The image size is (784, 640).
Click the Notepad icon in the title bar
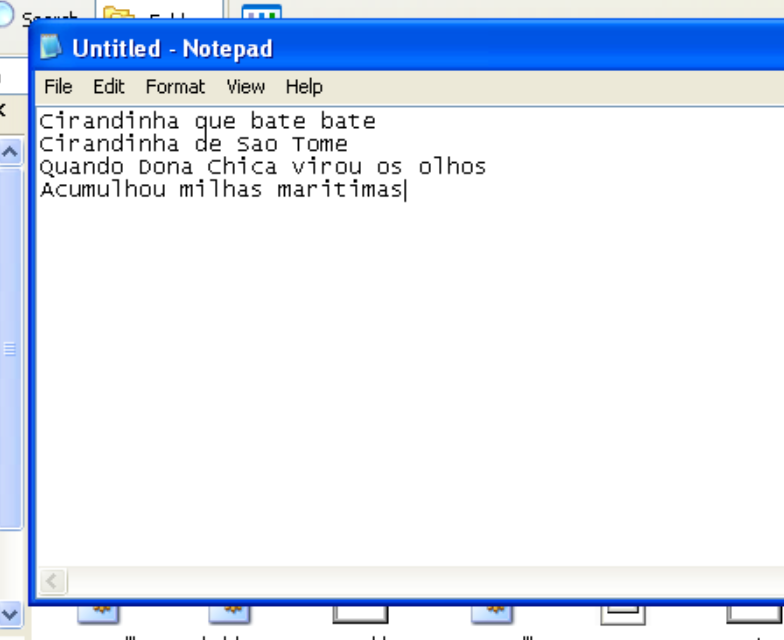[x=52, y=48]
